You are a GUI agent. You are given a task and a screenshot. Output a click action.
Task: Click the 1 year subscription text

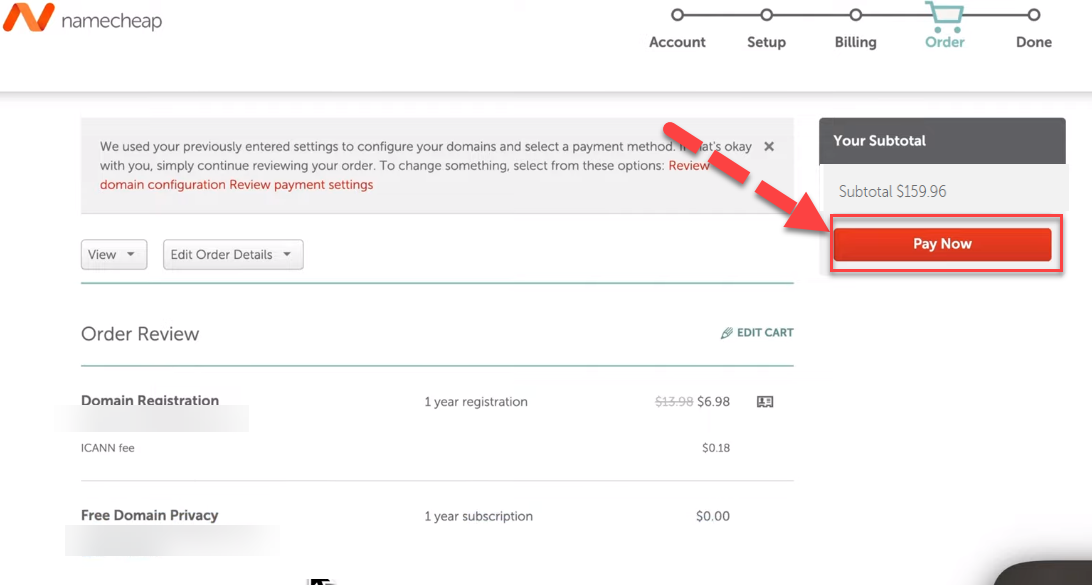478,517
